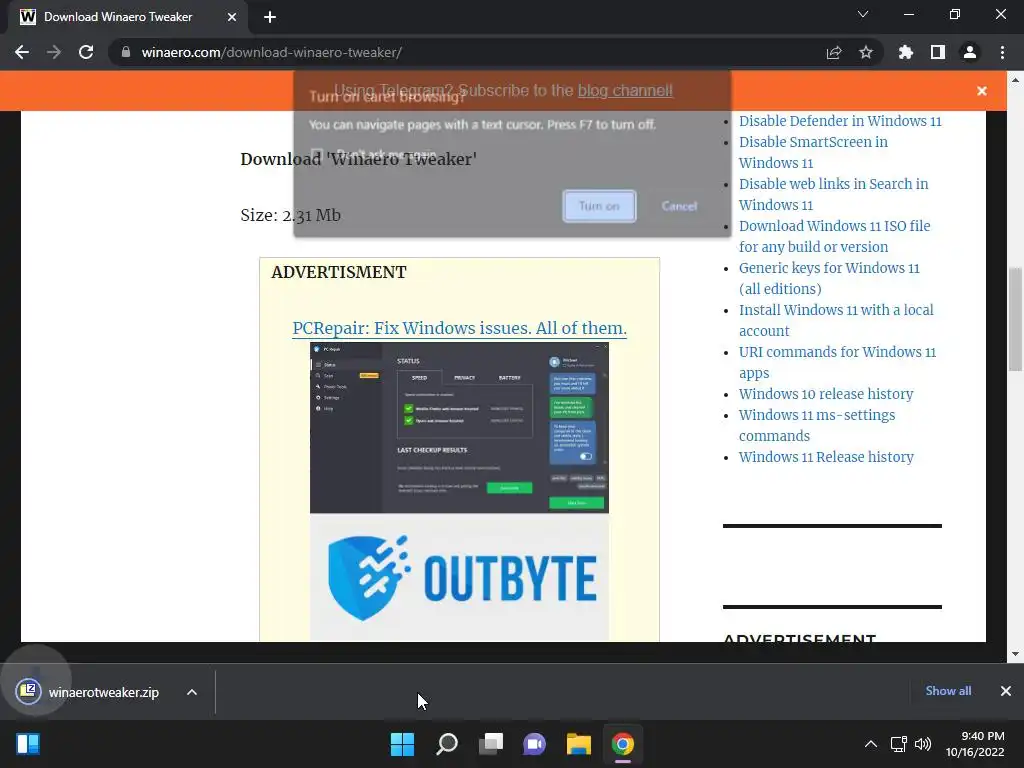Toggle Chrome side panel icon
The width and height of the screenshot is (1024, 768).
(938, 52)
